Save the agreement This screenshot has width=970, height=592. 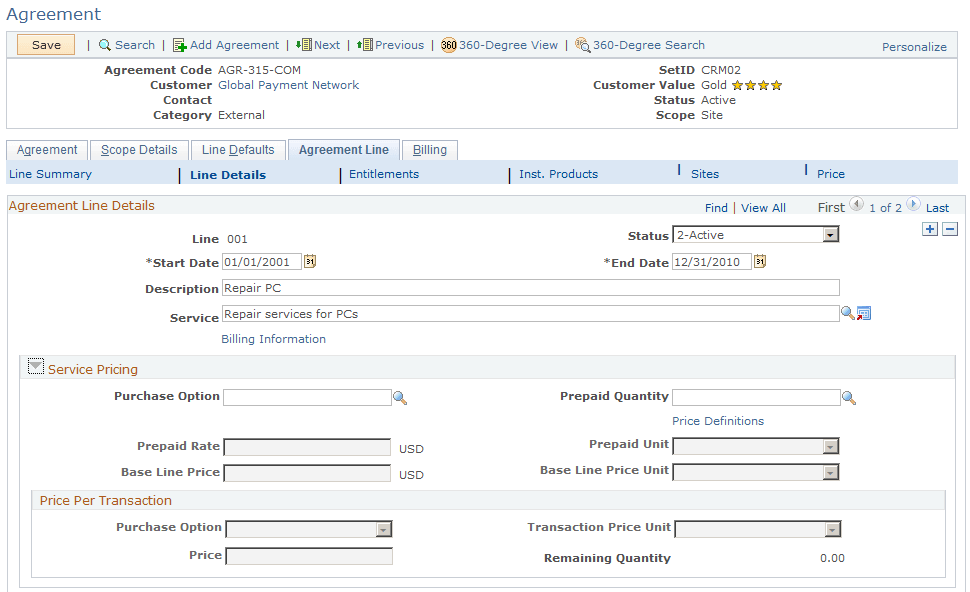point(45,45)
